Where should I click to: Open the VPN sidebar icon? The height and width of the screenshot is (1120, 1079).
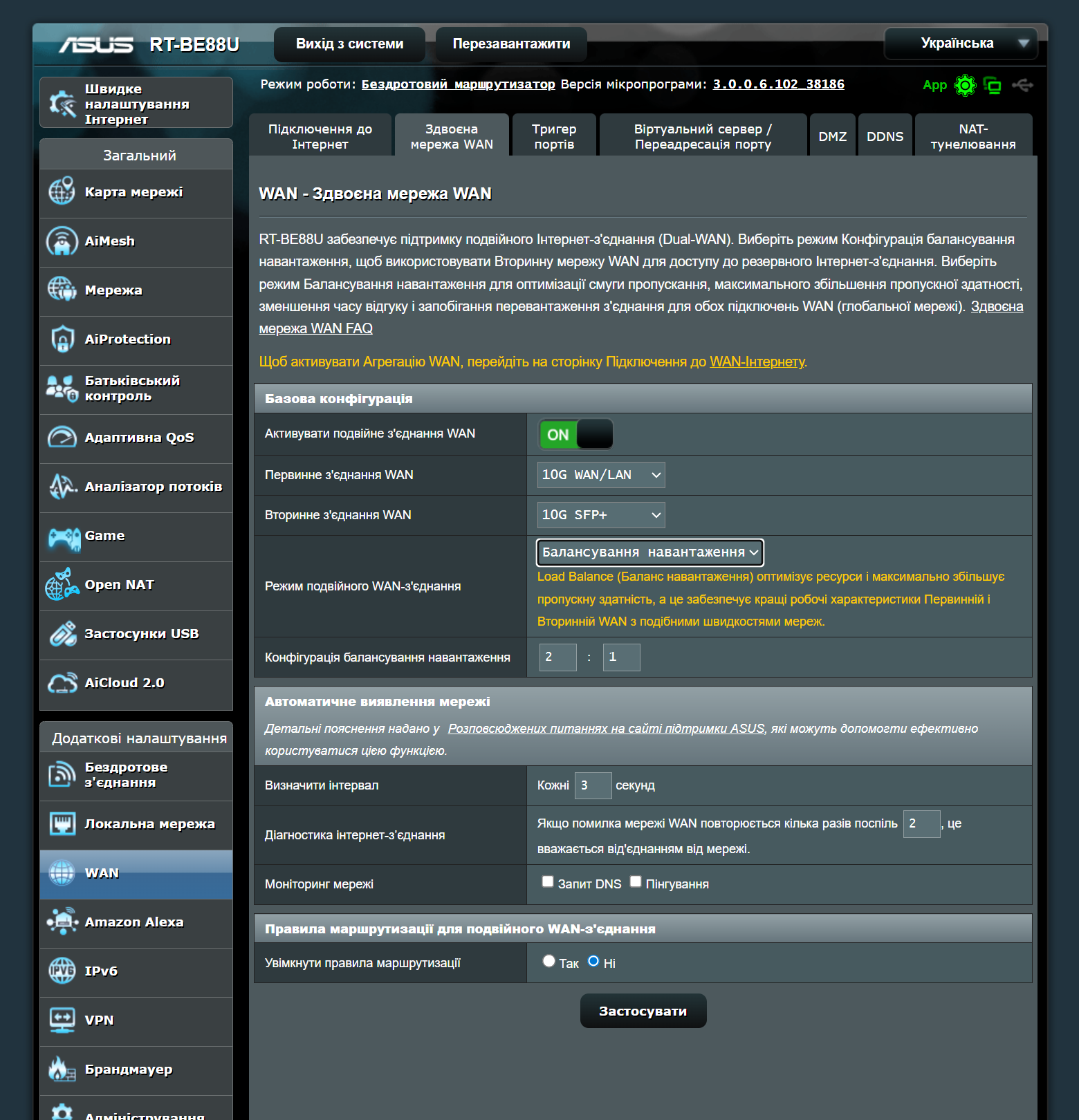coord(62,1020)
